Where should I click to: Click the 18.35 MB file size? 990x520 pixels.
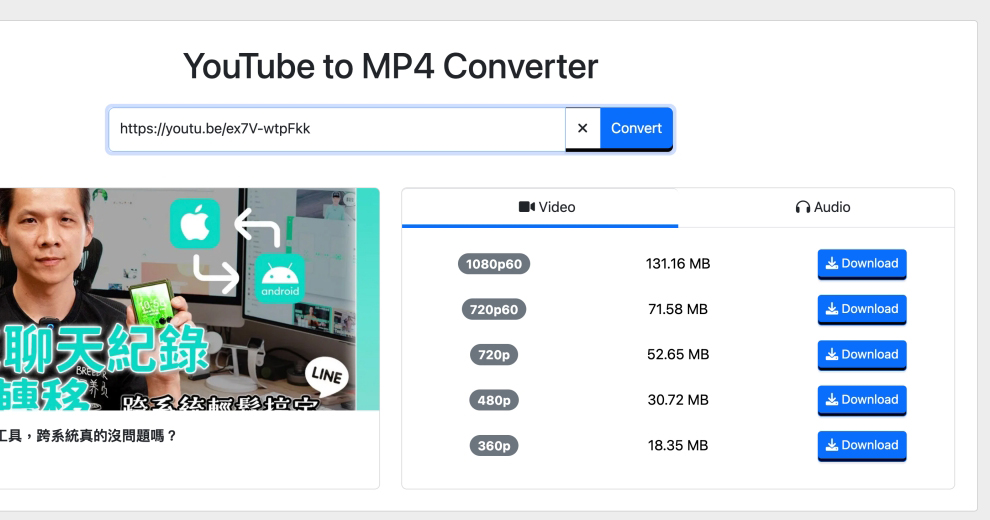point(677,446)
